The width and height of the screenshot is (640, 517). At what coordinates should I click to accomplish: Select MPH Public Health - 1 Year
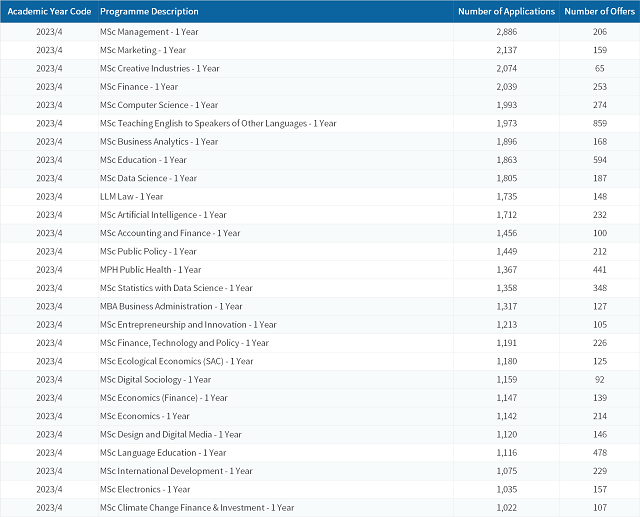(151, 270)
